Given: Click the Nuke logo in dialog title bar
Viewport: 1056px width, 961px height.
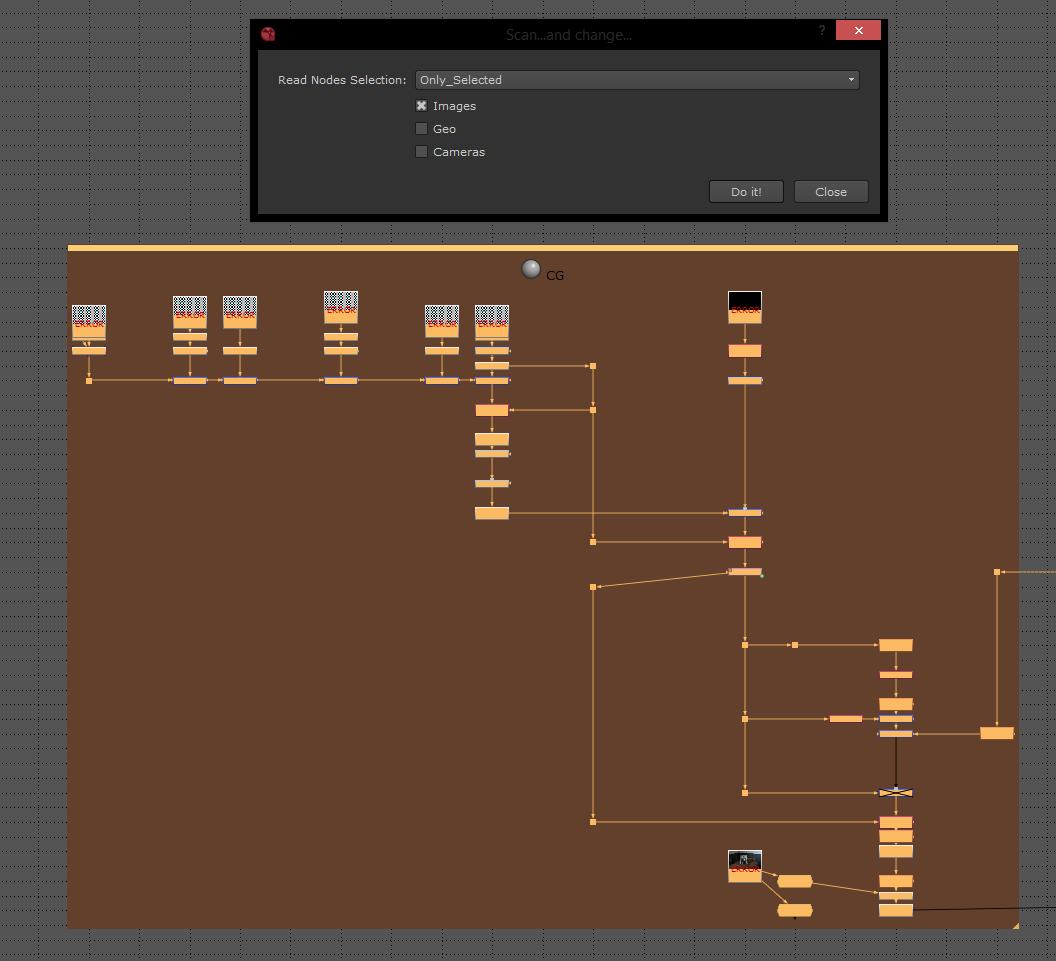Looking at the screenshot, I should click(x=268, y=34).
